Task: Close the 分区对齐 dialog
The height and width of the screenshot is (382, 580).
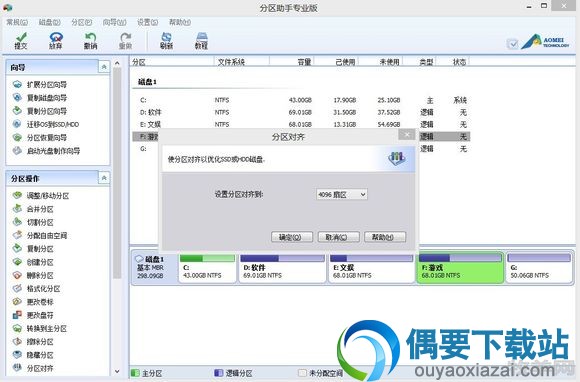Action: click(x=407, y=135)
